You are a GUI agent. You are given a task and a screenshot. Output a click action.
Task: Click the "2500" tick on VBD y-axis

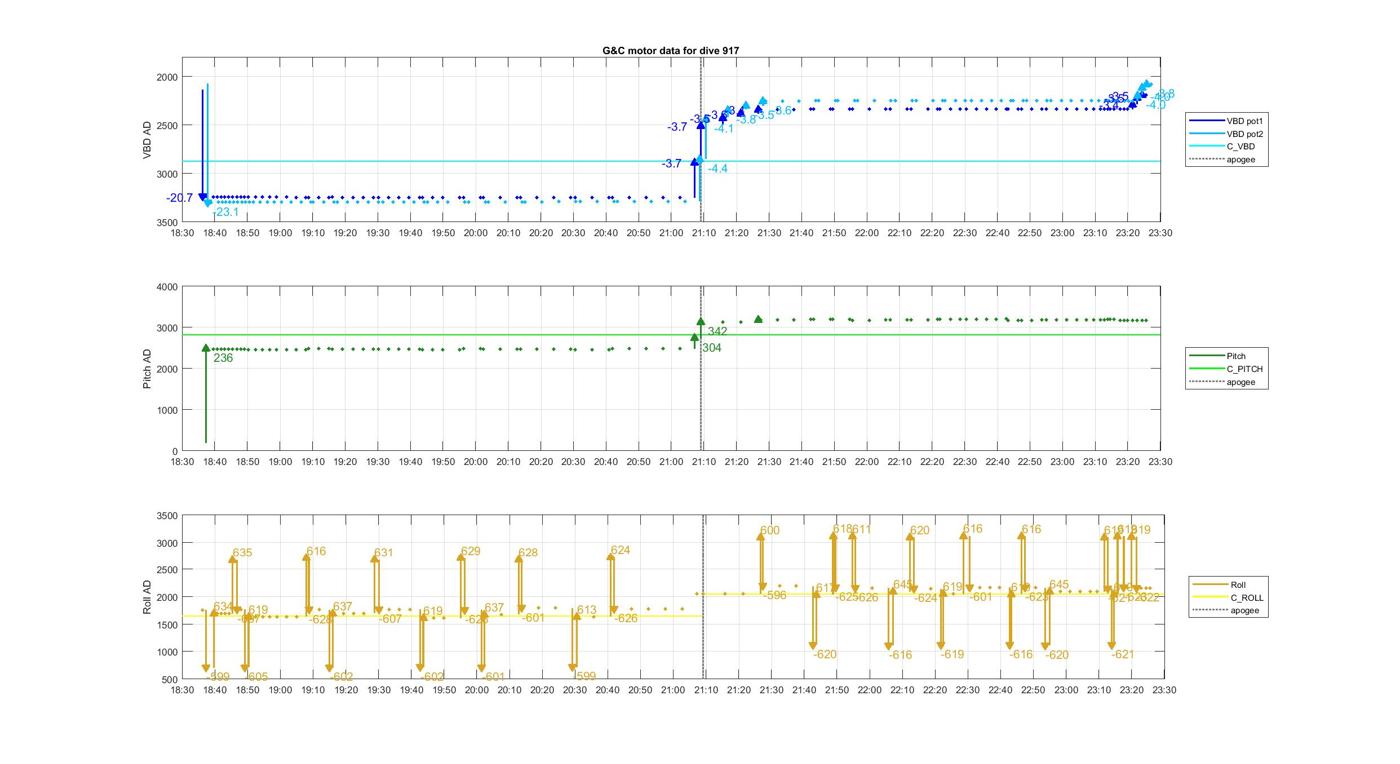pos(167,126)
